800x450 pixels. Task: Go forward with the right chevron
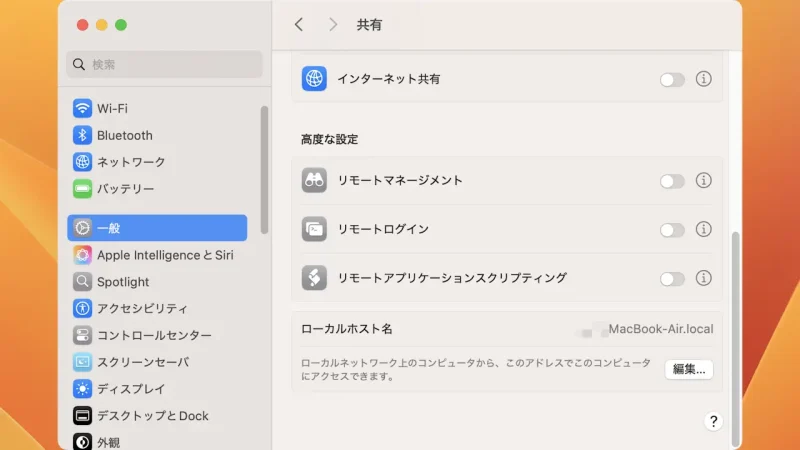(x=333, y=24)
